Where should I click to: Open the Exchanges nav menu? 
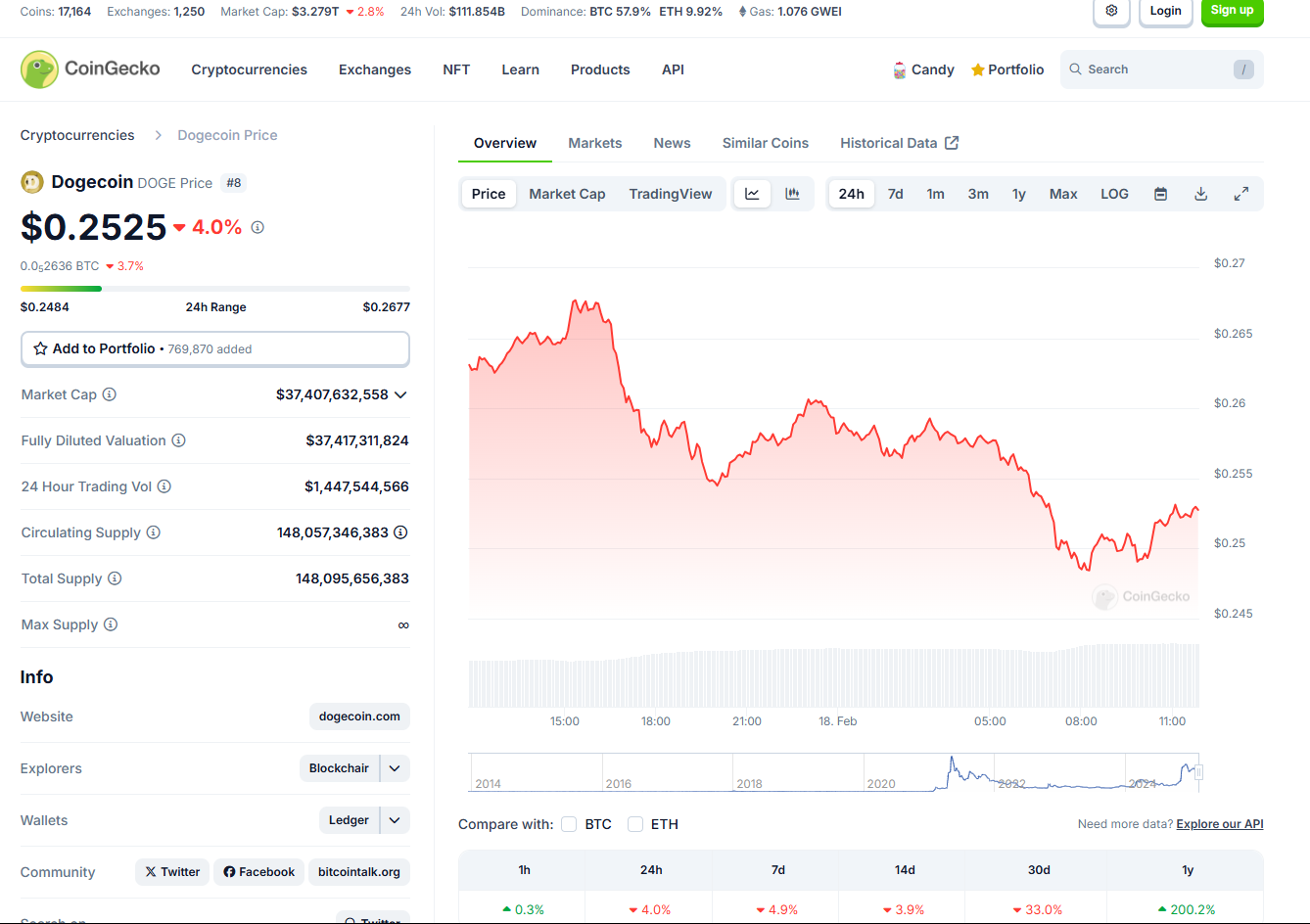(x=375, y=69)
